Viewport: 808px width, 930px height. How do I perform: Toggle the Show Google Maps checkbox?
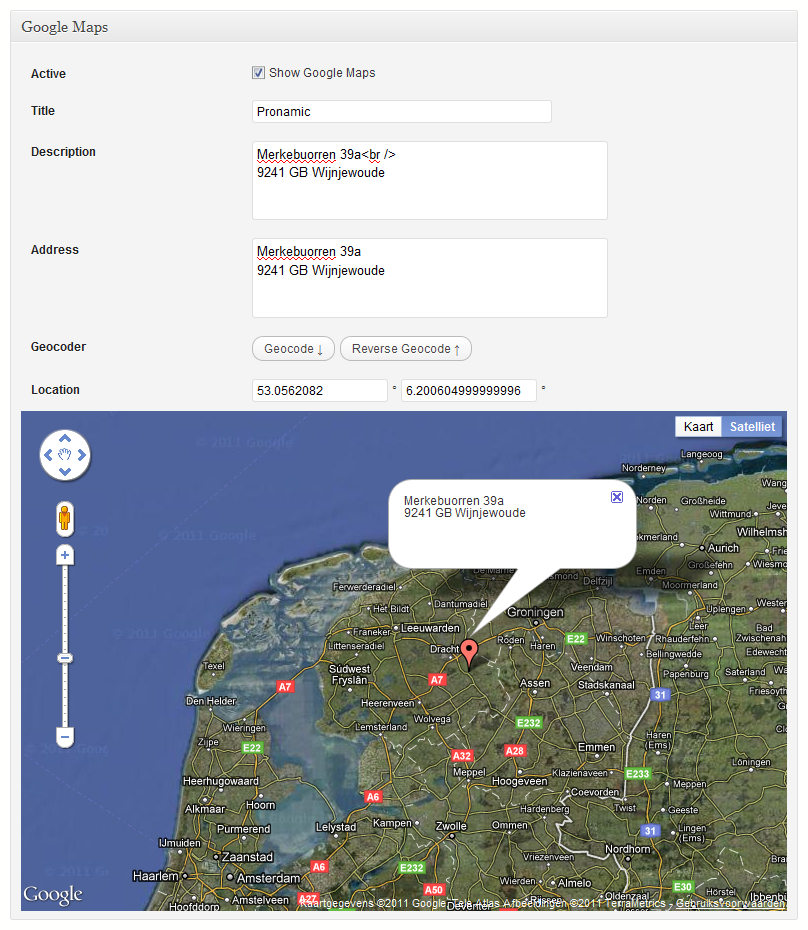click(258, 72)
